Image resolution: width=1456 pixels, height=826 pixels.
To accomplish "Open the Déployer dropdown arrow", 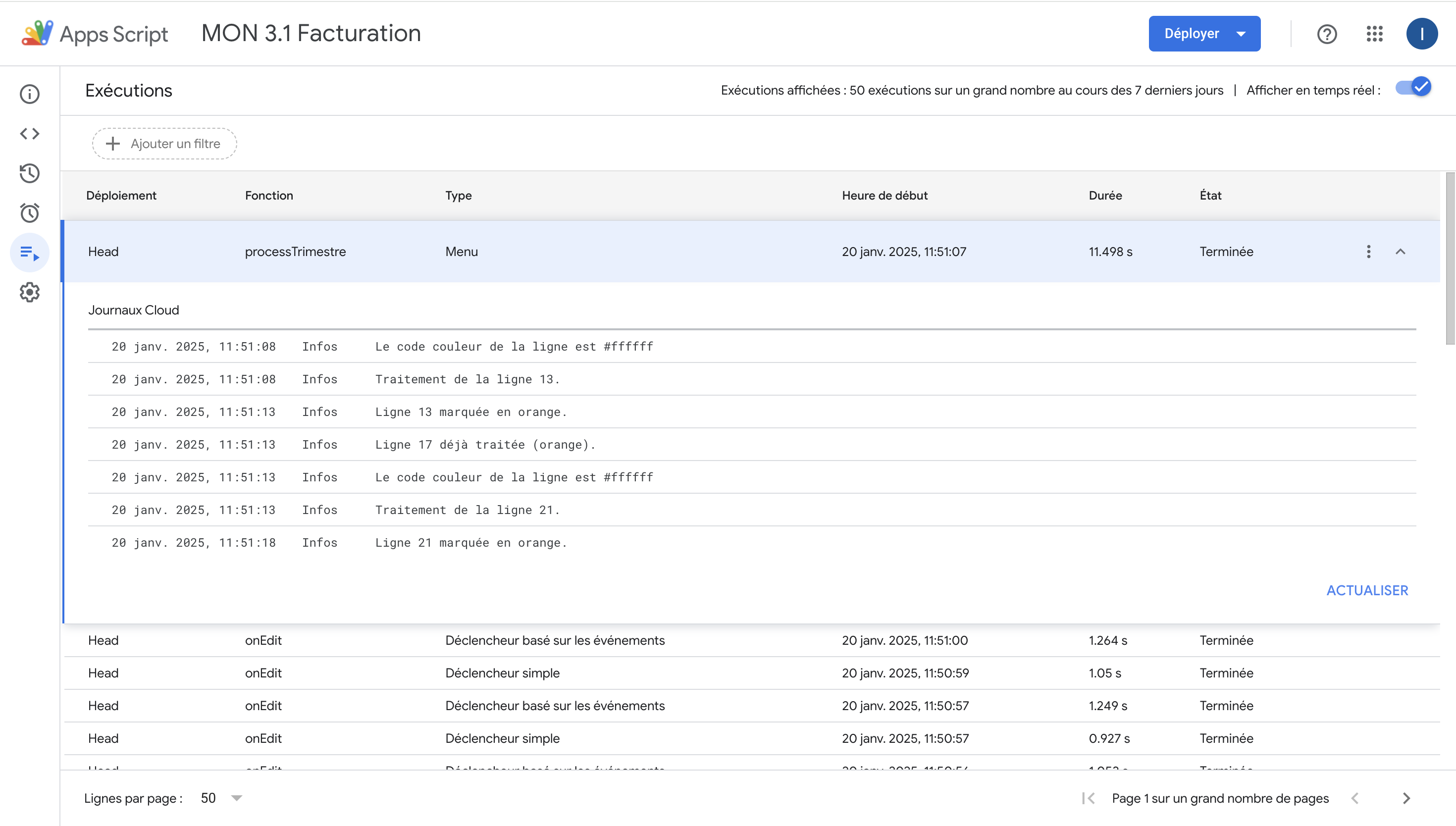I will (1241, 34).
